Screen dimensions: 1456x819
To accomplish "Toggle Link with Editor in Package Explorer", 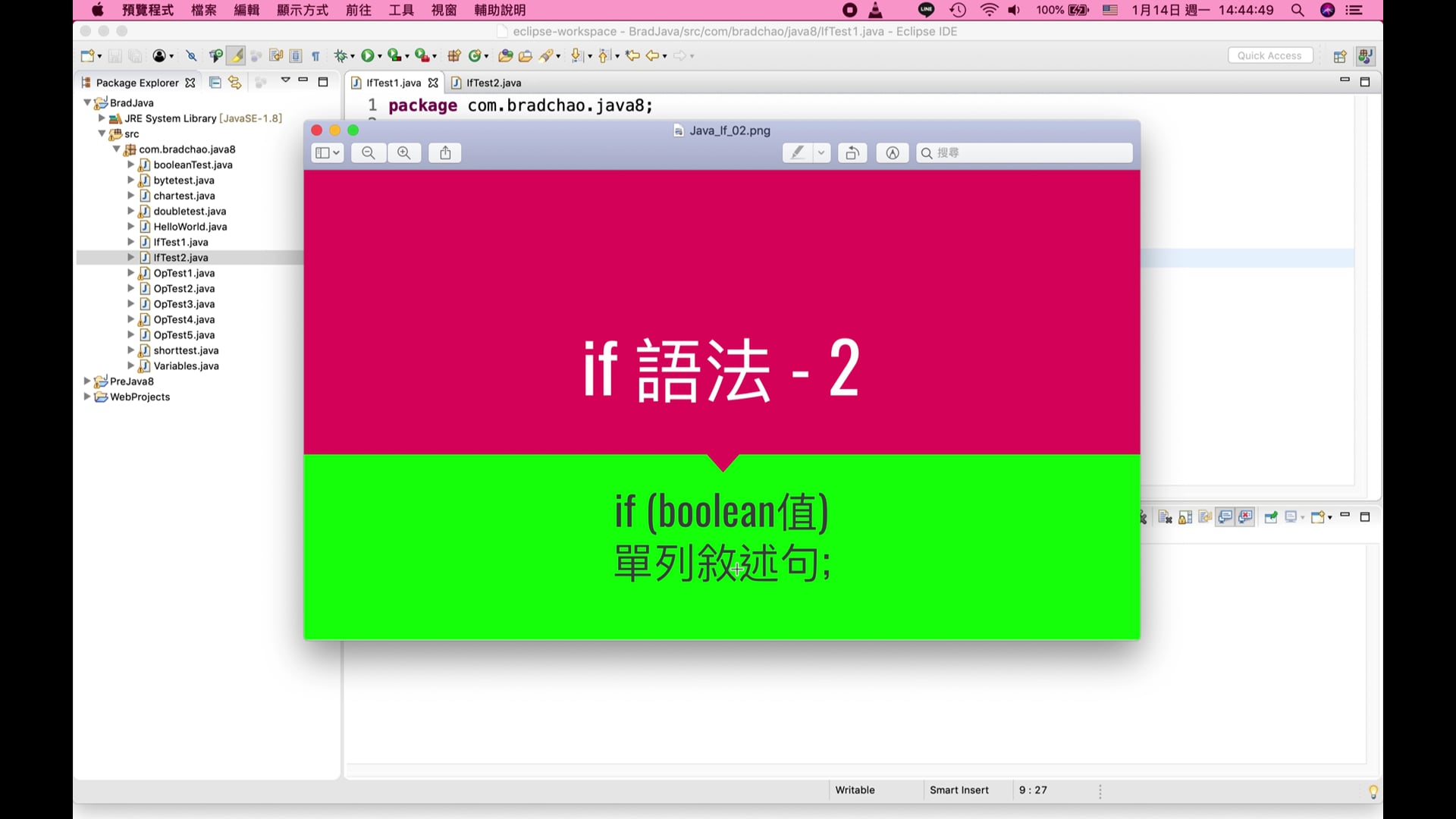I will pos(235,83).
